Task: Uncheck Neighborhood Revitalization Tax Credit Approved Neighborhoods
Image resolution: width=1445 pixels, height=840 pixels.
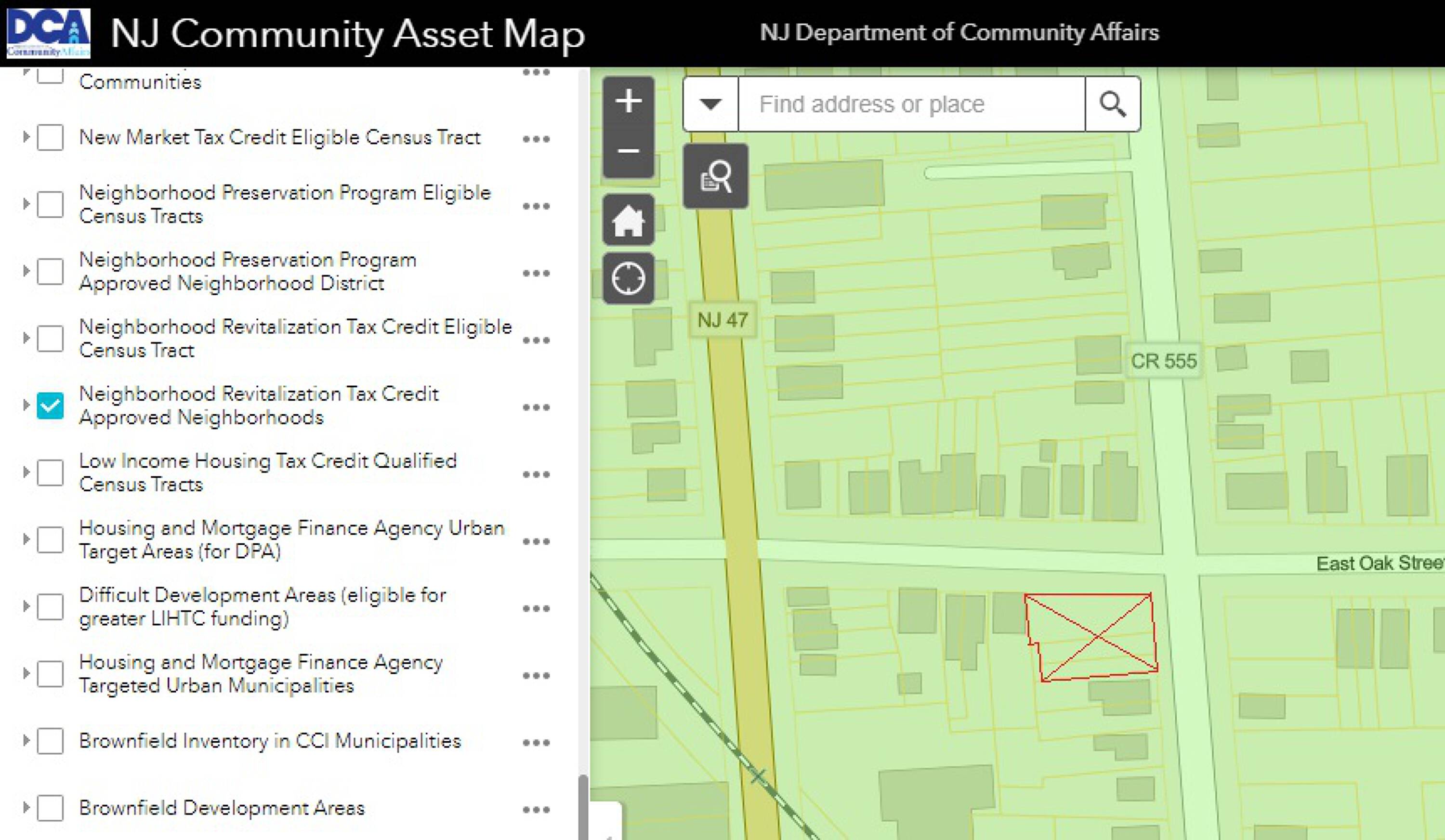Action: tap(50, 406)
